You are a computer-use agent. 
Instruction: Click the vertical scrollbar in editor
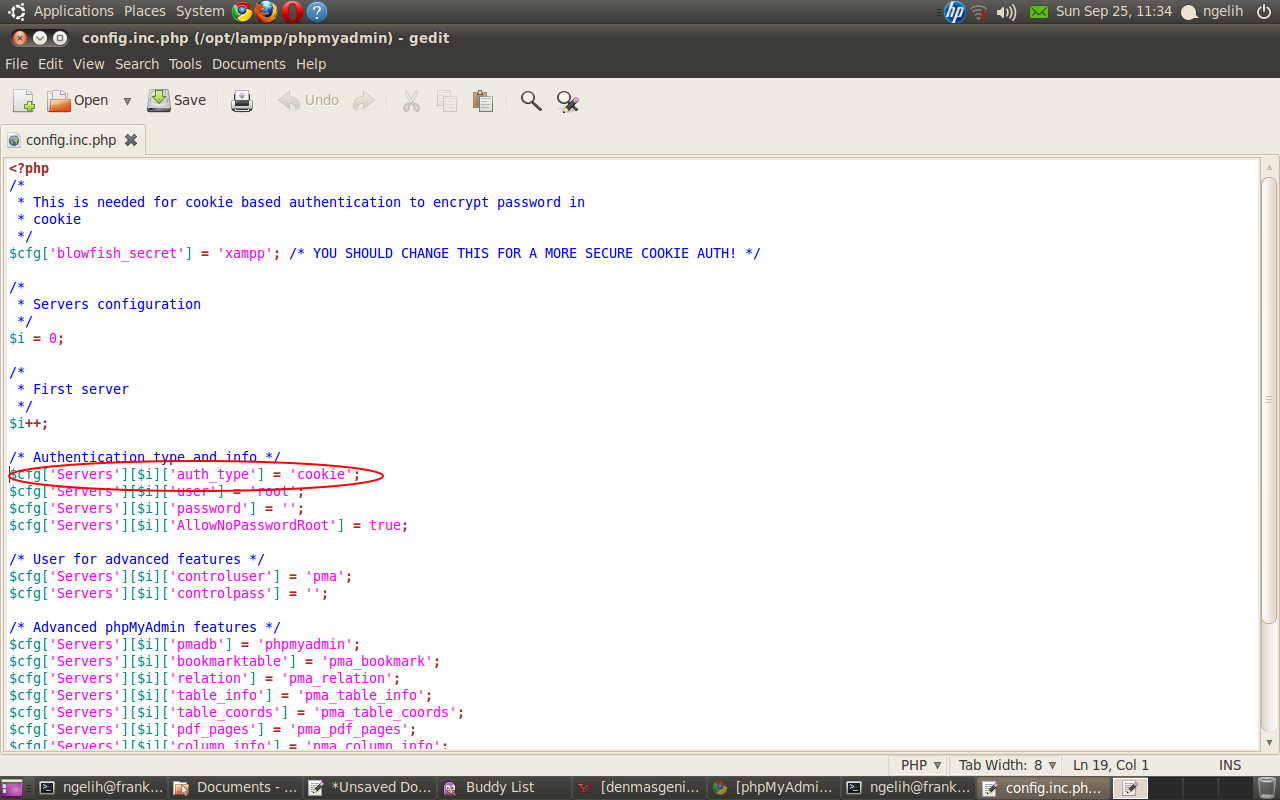[x=1268, y=450]
